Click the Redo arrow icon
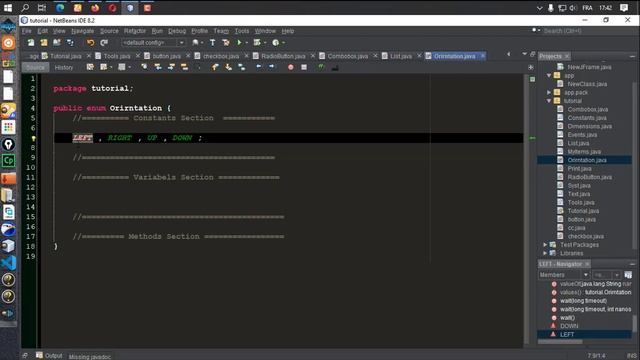This screenshot has height=360, width=640. pyautogui.click(x=104, y=42)
